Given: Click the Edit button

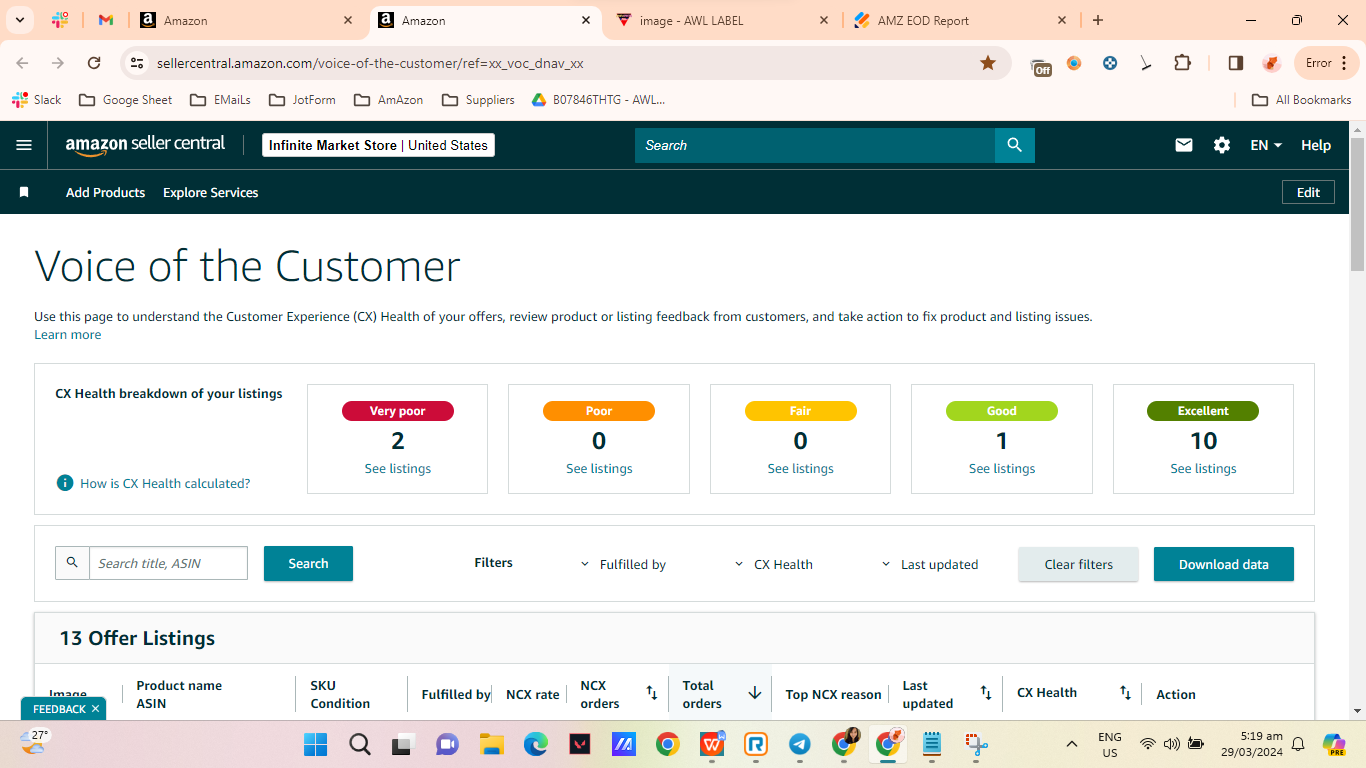Looking at the screenshot, I should [1308, 192].
